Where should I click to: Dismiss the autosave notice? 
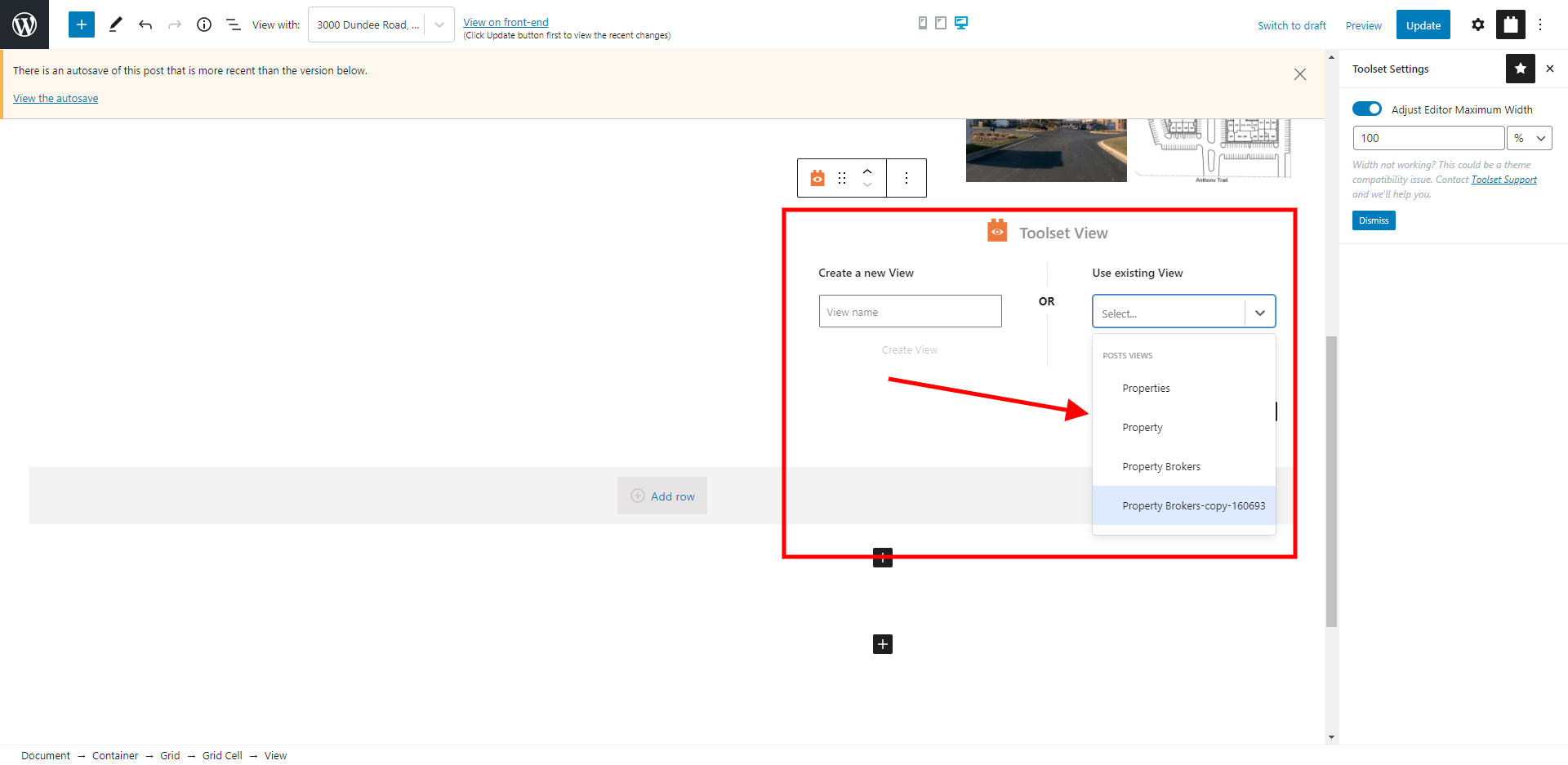1300,74
